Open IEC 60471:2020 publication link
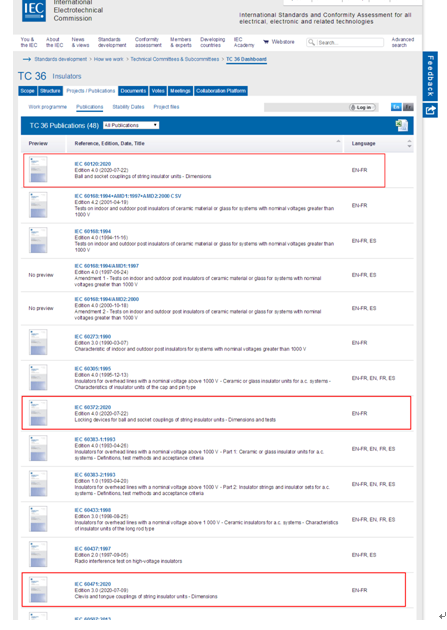447x630 pixels. pyautogui.click(x=93, y=584)
